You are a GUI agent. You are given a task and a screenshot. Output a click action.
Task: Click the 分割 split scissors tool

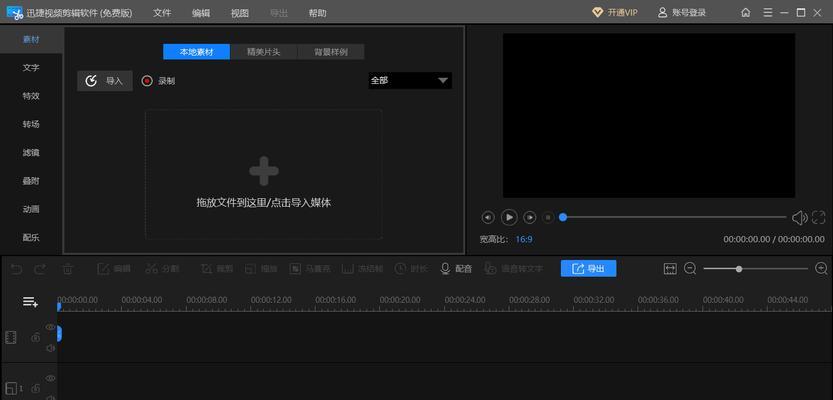[162, 269]
